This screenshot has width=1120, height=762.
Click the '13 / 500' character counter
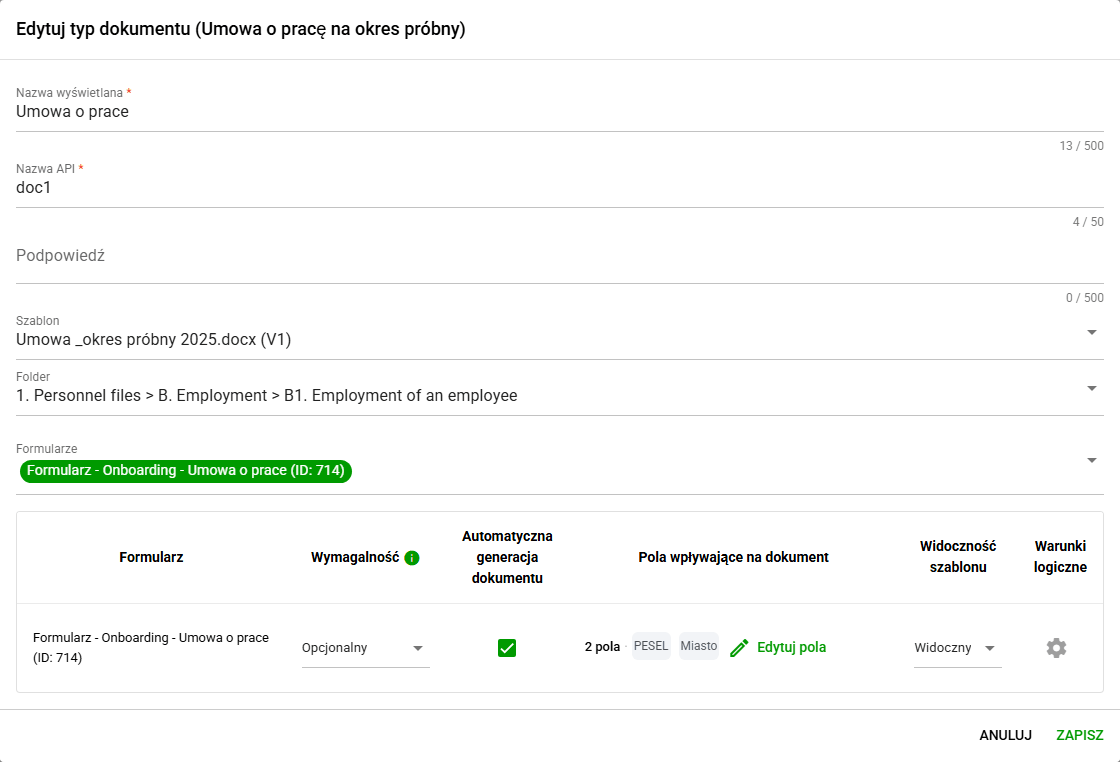click(x=1081, y=146)
